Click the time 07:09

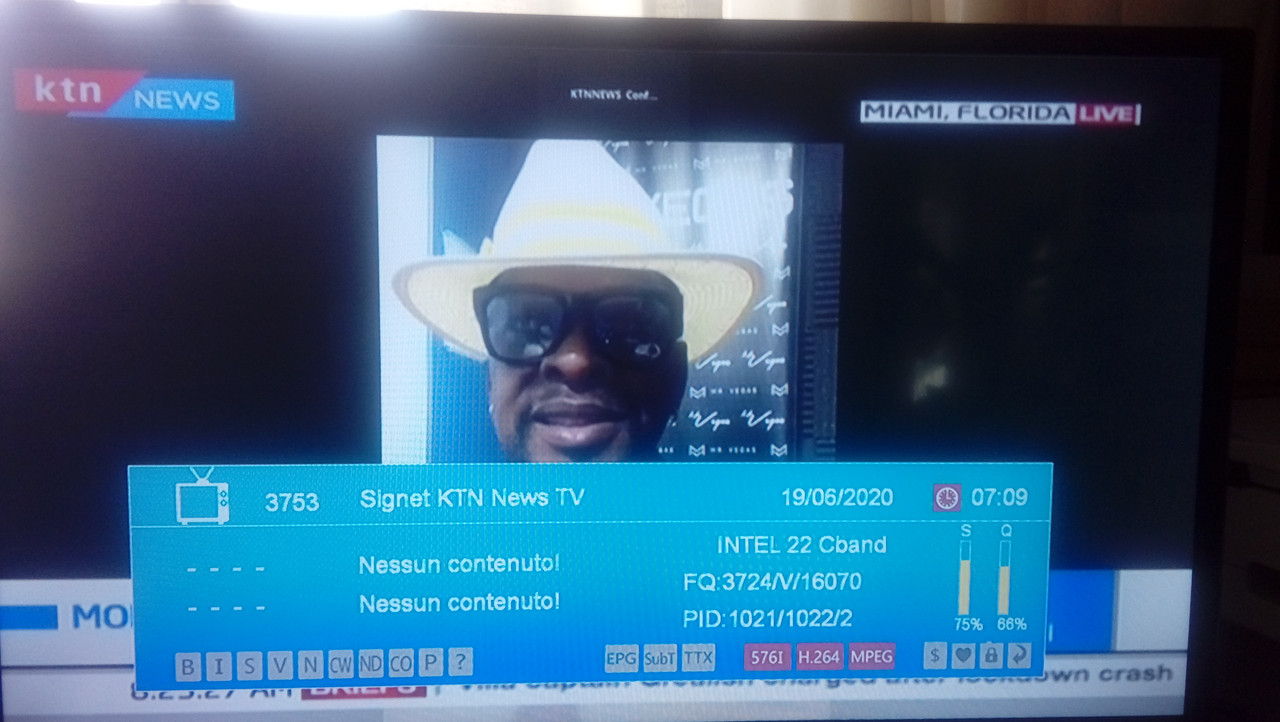(999, 497)
